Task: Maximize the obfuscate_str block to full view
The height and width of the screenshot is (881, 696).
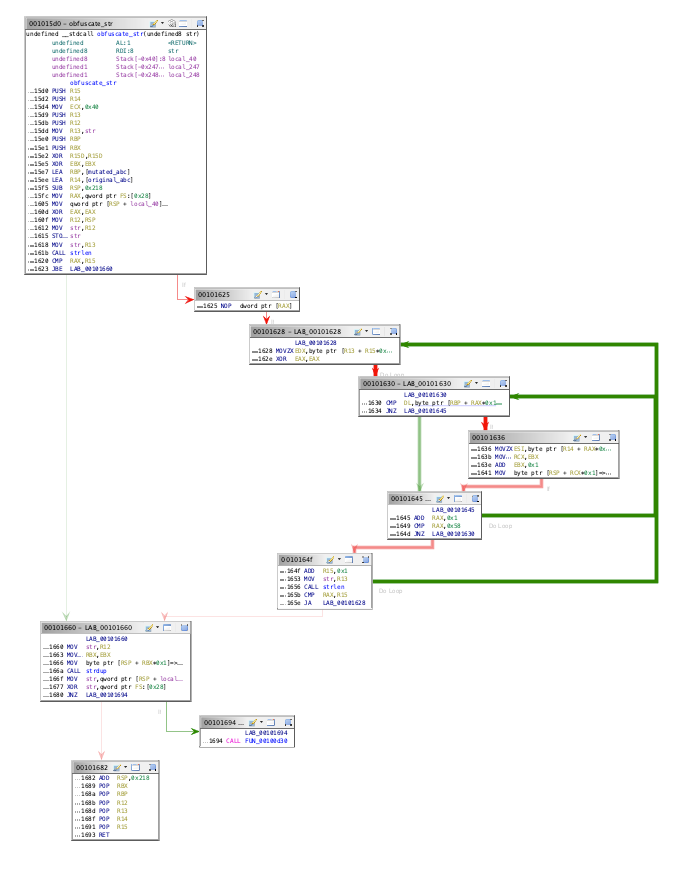Action: pos(183,24)
